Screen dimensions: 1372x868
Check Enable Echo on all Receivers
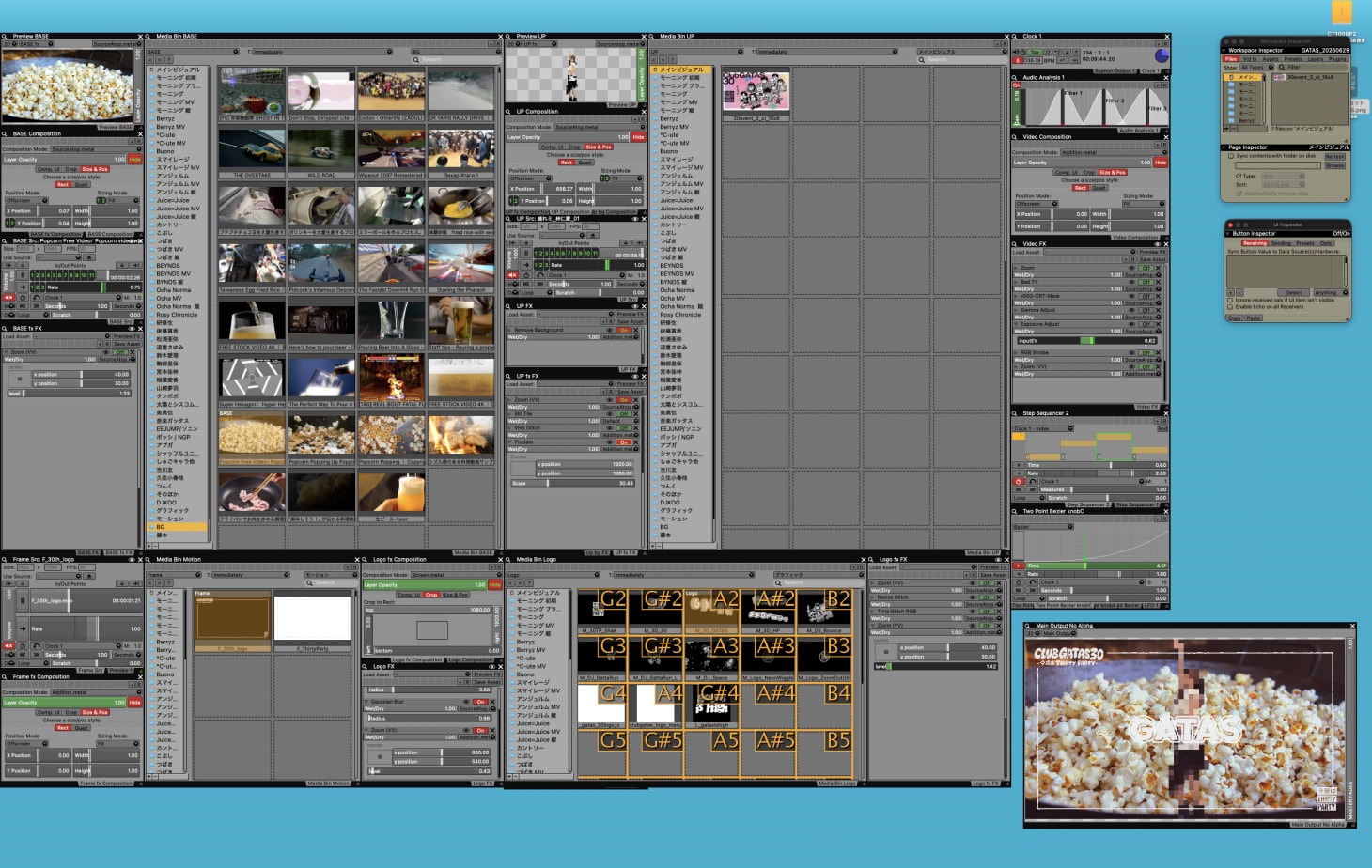coord(1230,307)
